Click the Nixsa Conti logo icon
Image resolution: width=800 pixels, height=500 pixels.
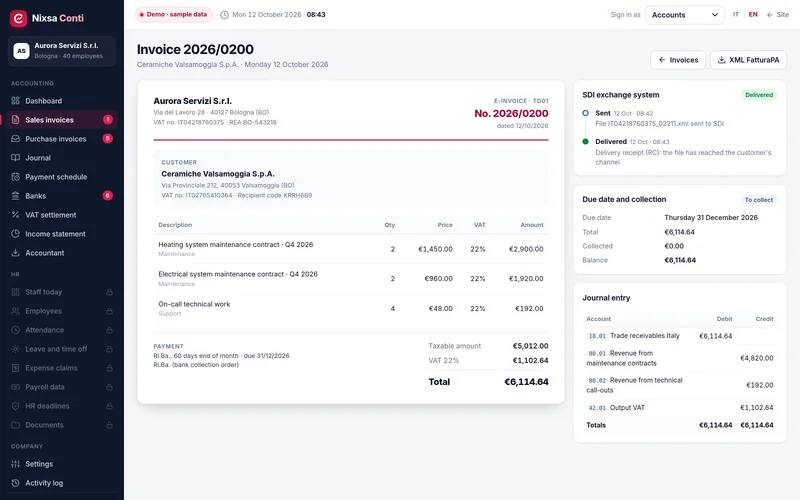click(18, 18)
